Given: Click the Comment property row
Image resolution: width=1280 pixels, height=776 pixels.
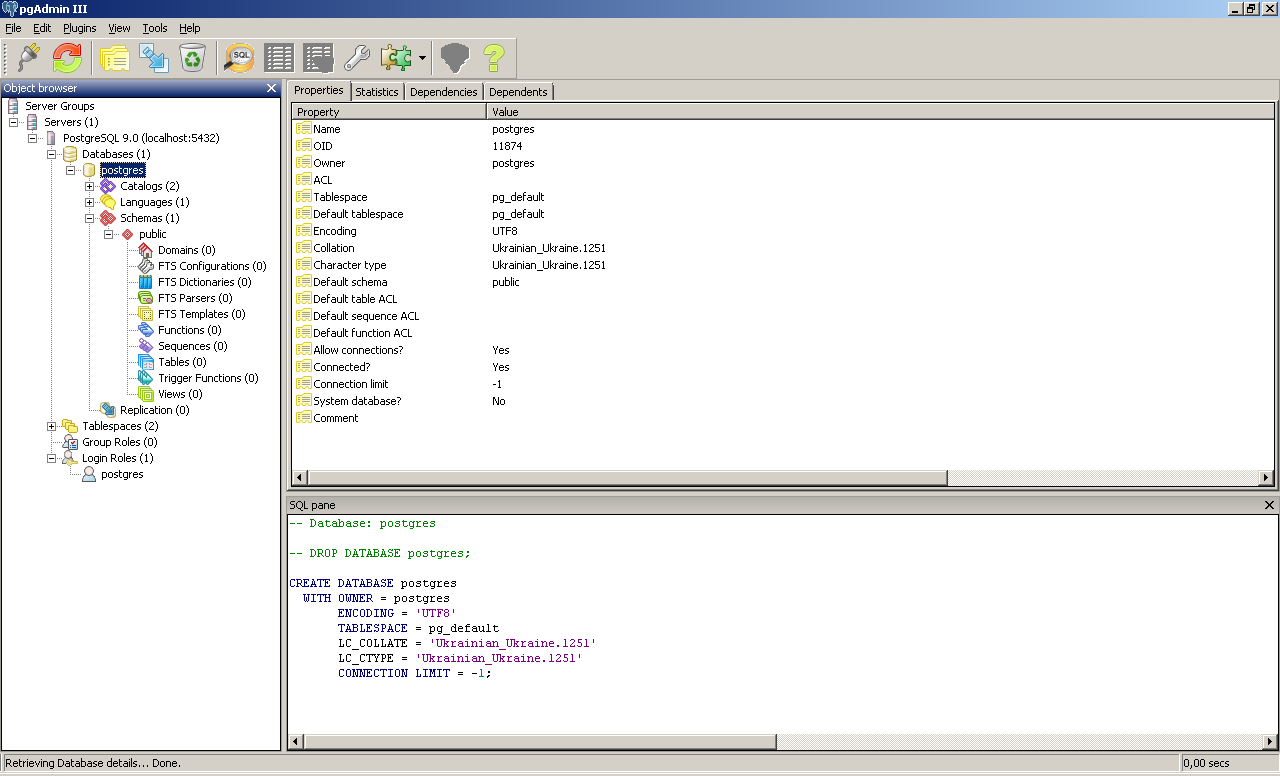Looking at the screenshot, I should tap(783, 418).
